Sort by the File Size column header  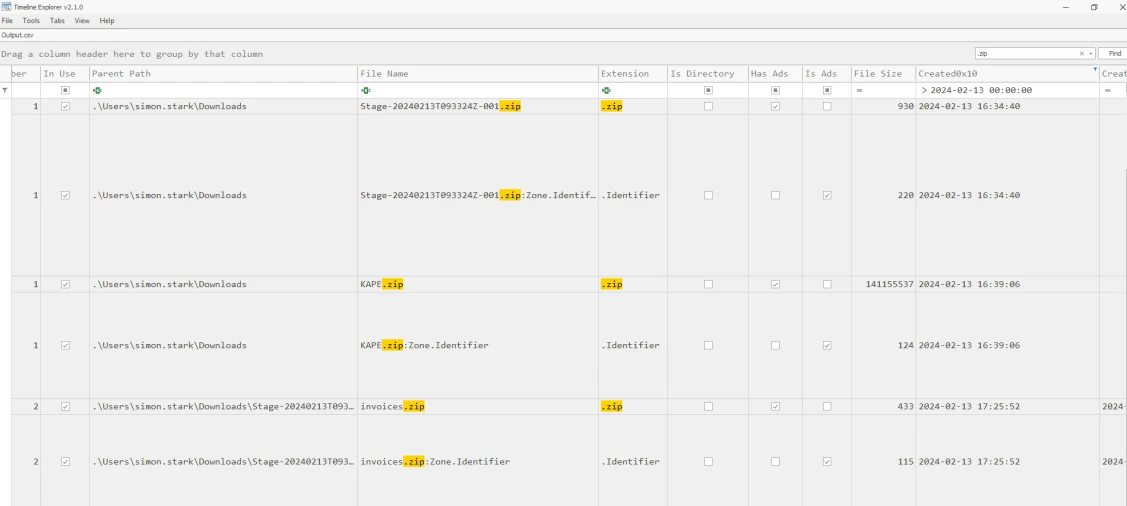pyautogui.click(x=883, y=73)
